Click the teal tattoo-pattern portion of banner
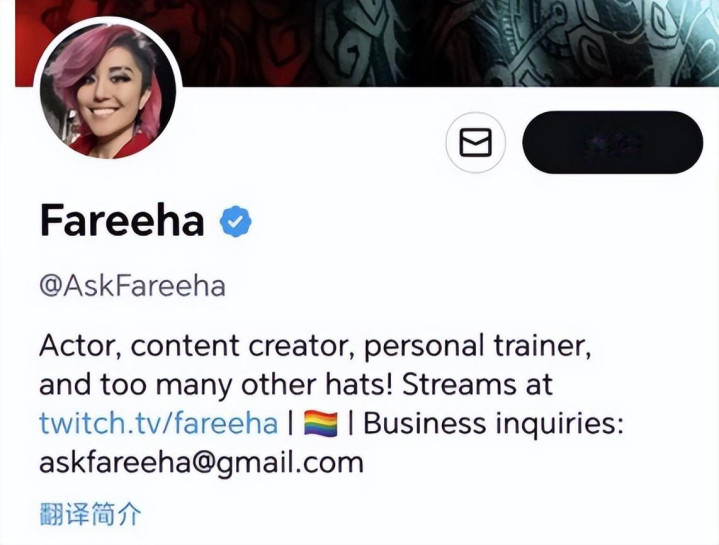 (550, 41)
